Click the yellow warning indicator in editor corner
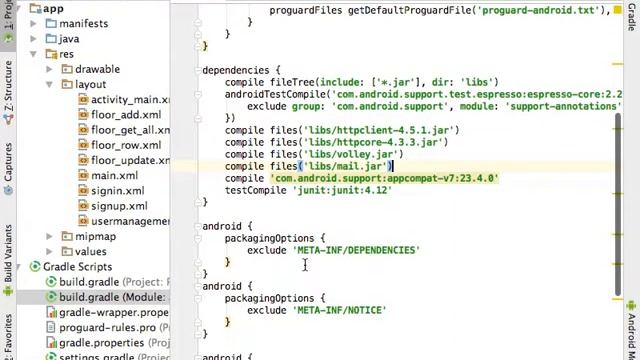 (618, 9)
